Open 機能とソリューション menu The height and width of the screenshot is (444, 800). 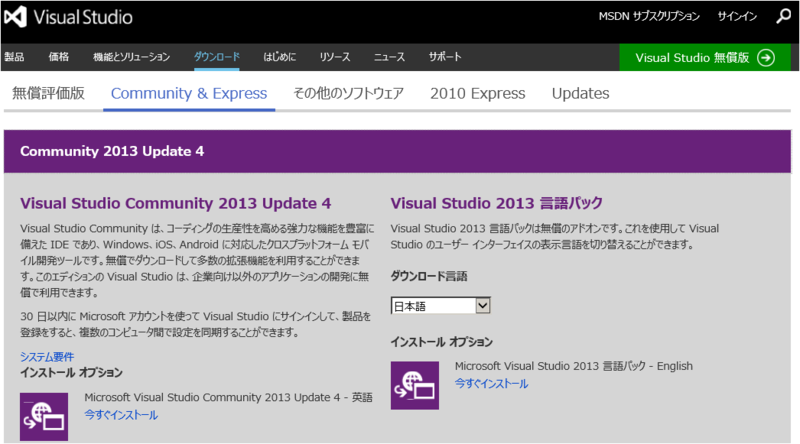point(131,57)
